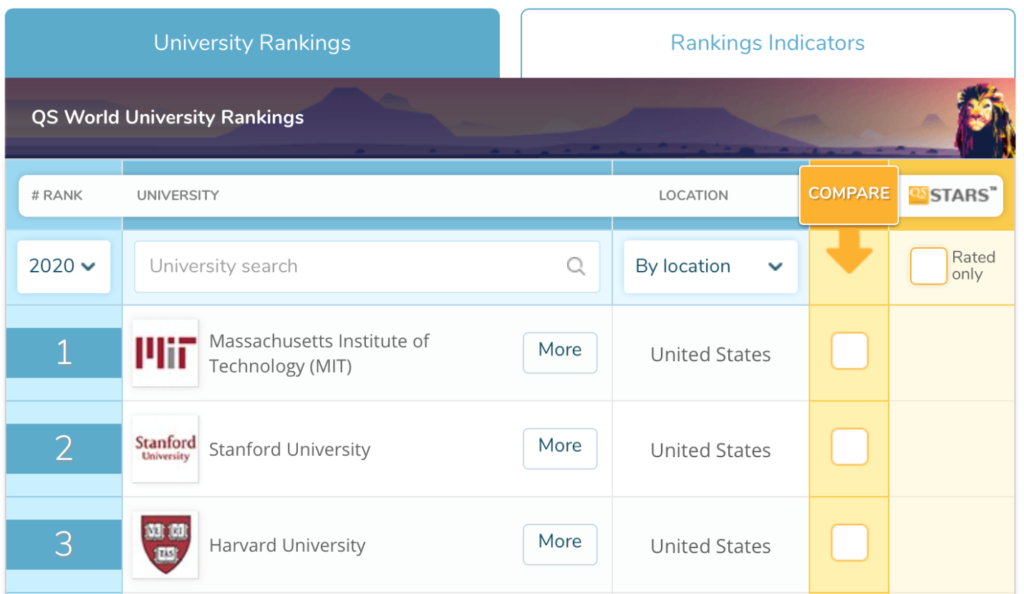Switch to the Rankings Indicators tab
1024x594 pixels.
[x=767, y=43]
